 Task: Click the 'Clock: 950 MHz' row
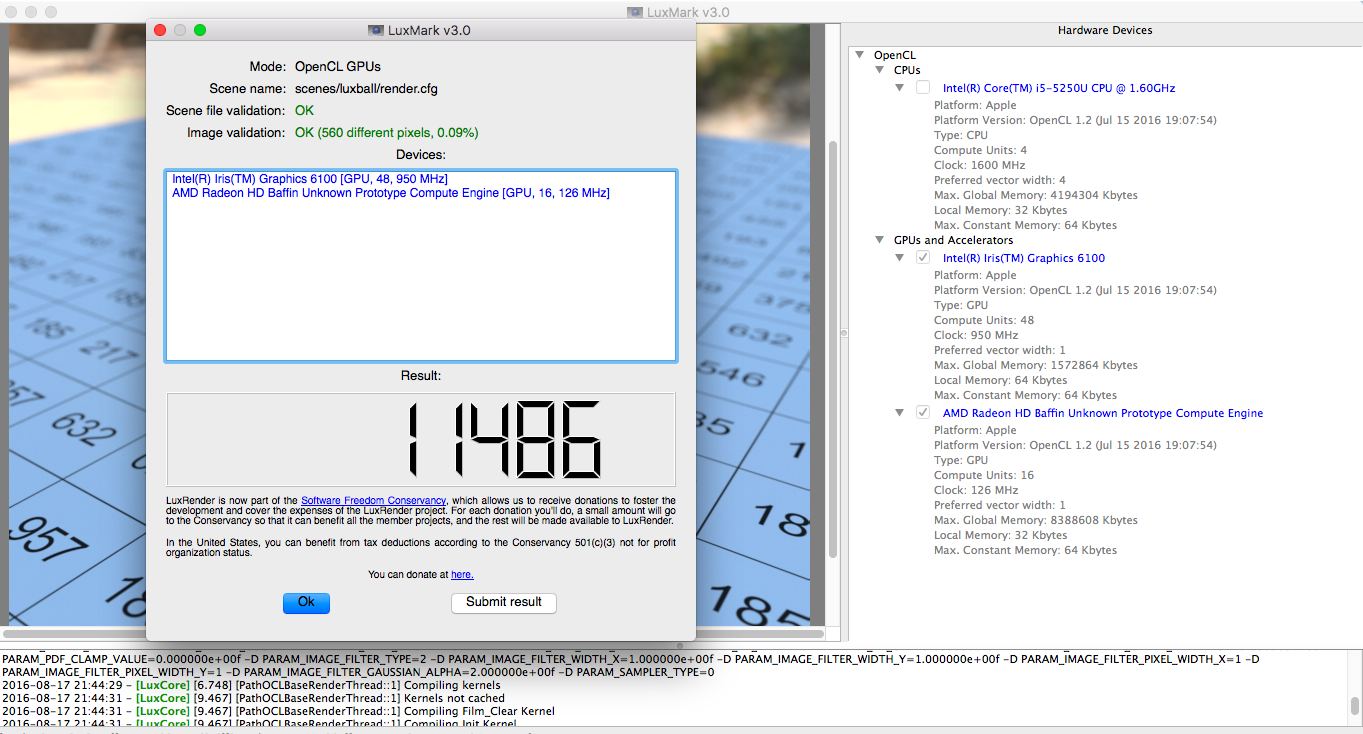tap(976, 335)
